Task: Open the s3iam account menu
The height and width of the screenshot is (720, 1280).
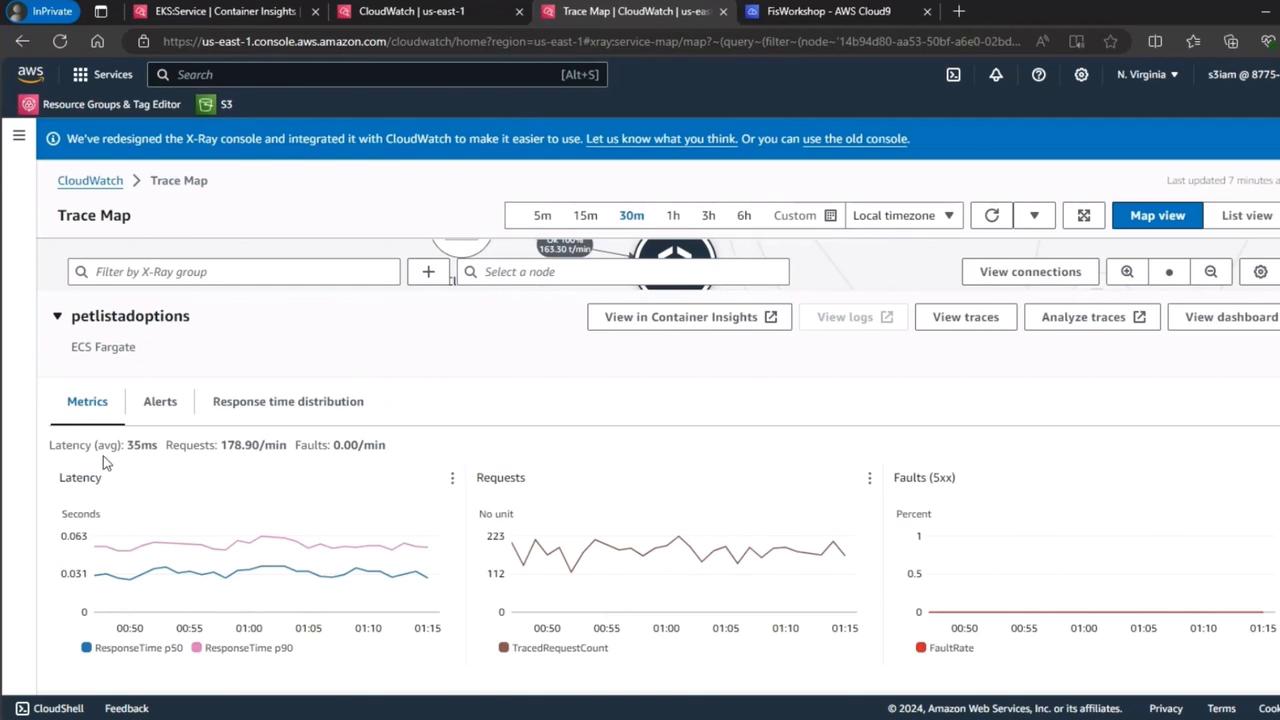Action: (x=1243, y=75)
